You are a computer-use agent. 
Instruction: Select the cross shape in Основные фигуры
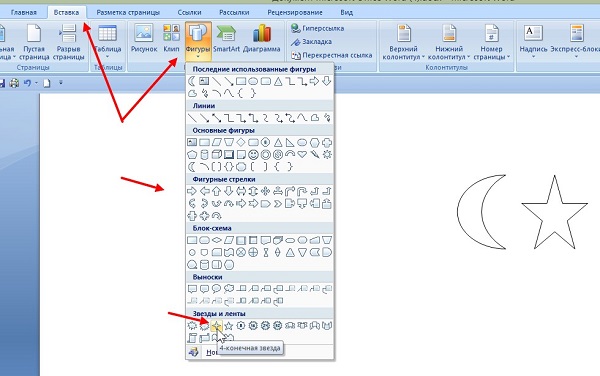[327, 143]
